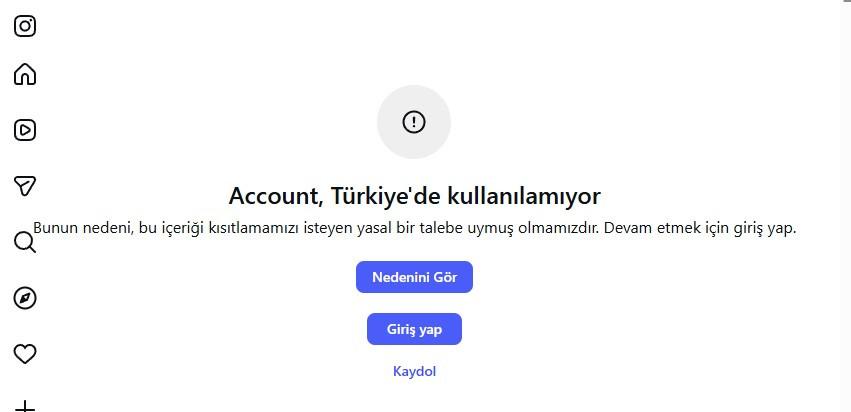Click the scrollbar thumb at the top right
The height and width of the screenshot is (412, 851).
tap(846, 2)
